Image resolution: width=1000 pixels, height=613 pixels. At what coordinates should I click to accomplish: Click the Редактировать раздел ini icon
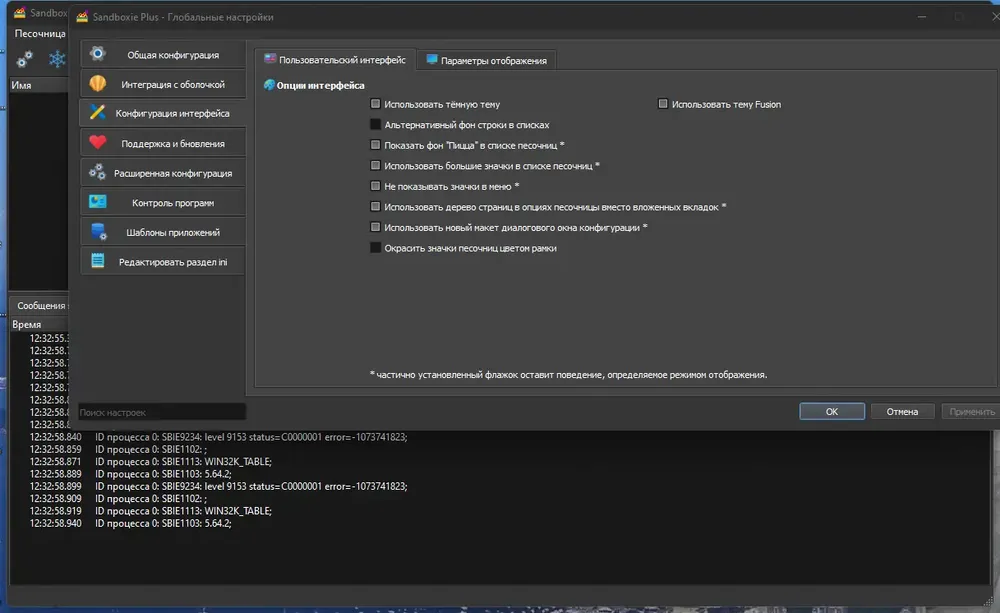pyautogui.click(x=98, y=261)
